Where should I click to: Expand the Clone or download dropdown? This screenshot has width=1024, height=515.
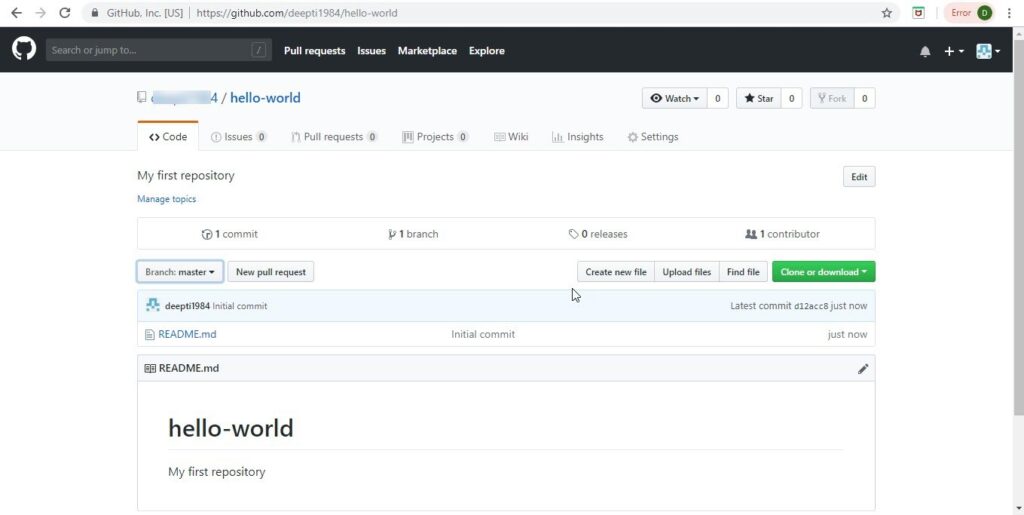824,272
